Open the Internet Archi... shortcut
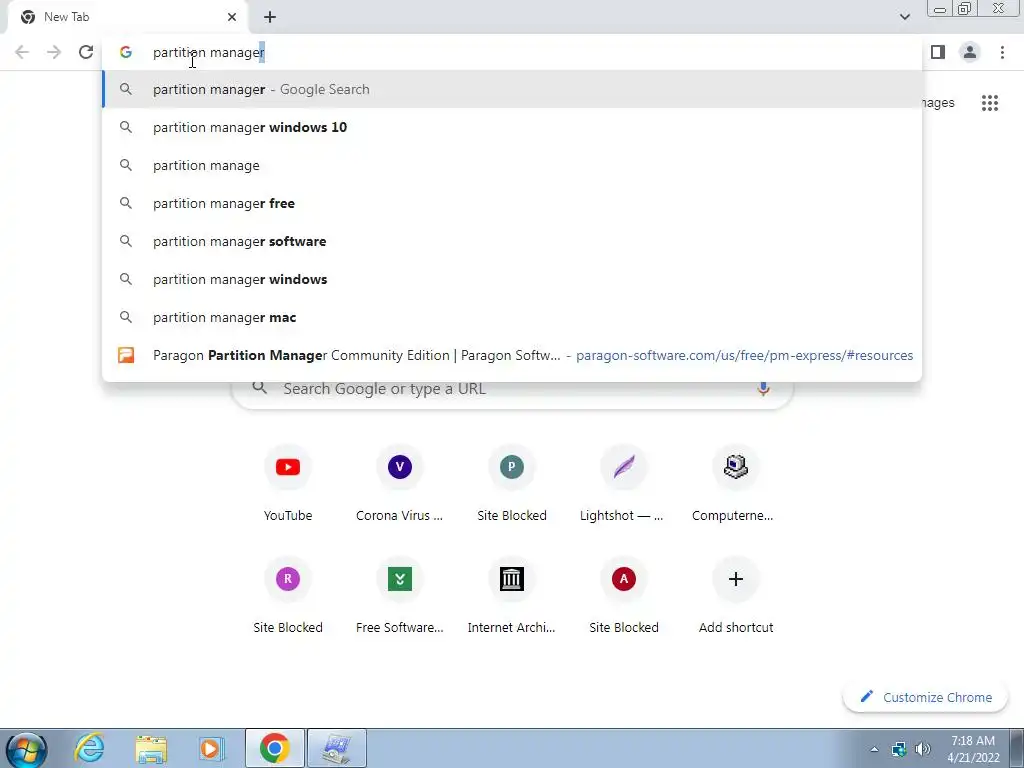This screenshot has width=1024, height=768. [512, 596]
